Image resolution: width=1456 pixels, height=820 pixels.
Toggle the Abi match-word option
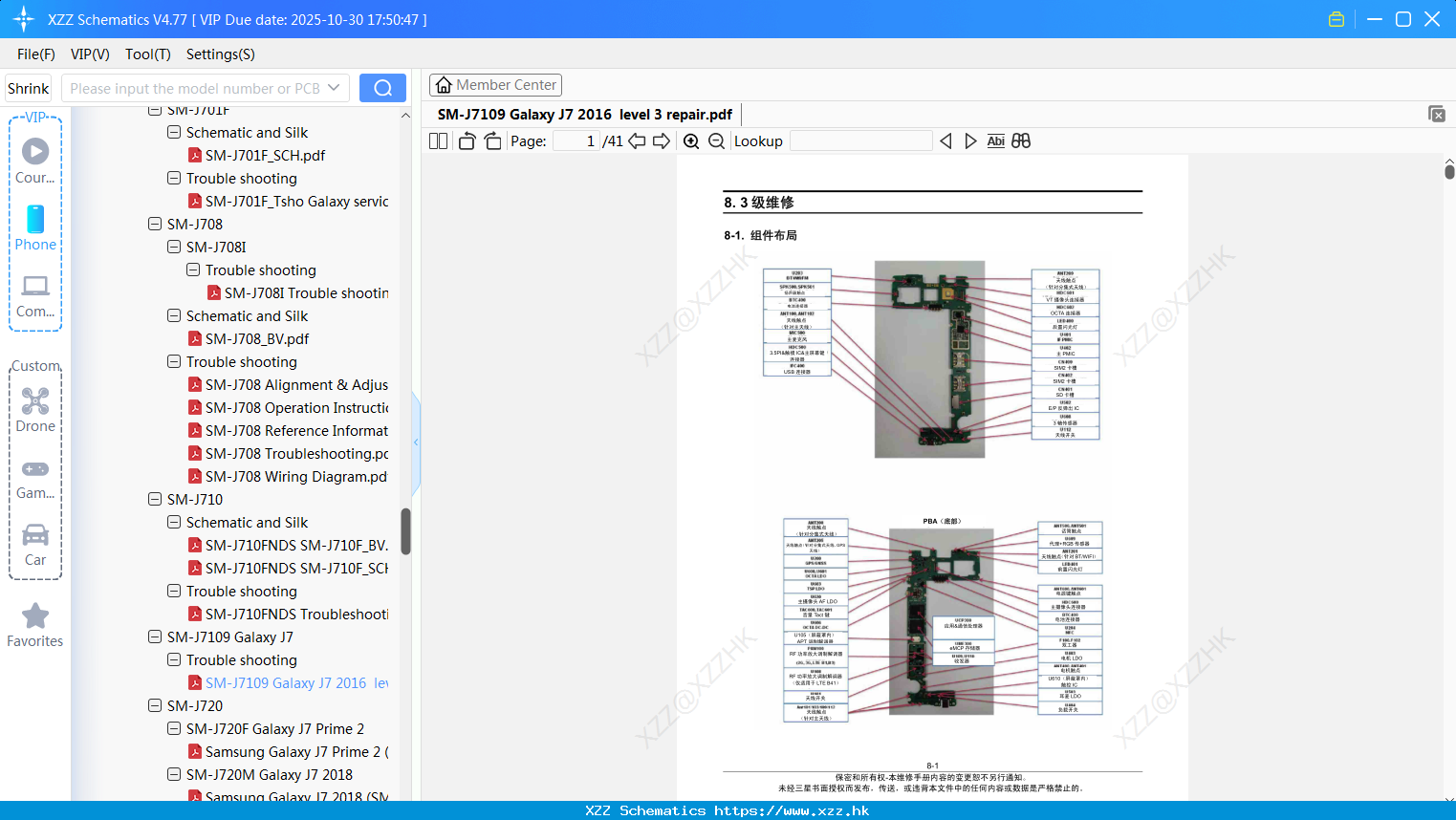pos(995,141)
